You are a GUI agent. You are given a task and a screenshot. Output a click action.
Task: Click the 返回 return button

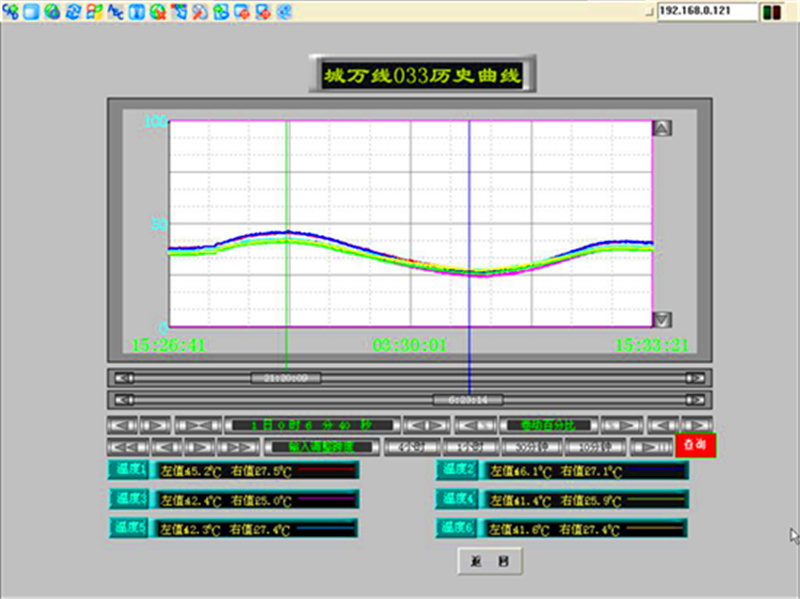click(x=490, y=562)
